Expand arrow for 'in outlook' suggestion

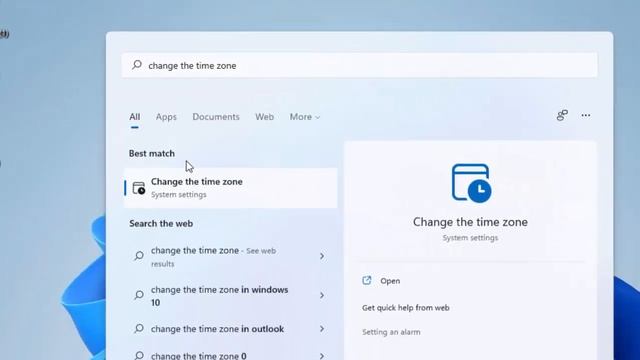(322, 329)
